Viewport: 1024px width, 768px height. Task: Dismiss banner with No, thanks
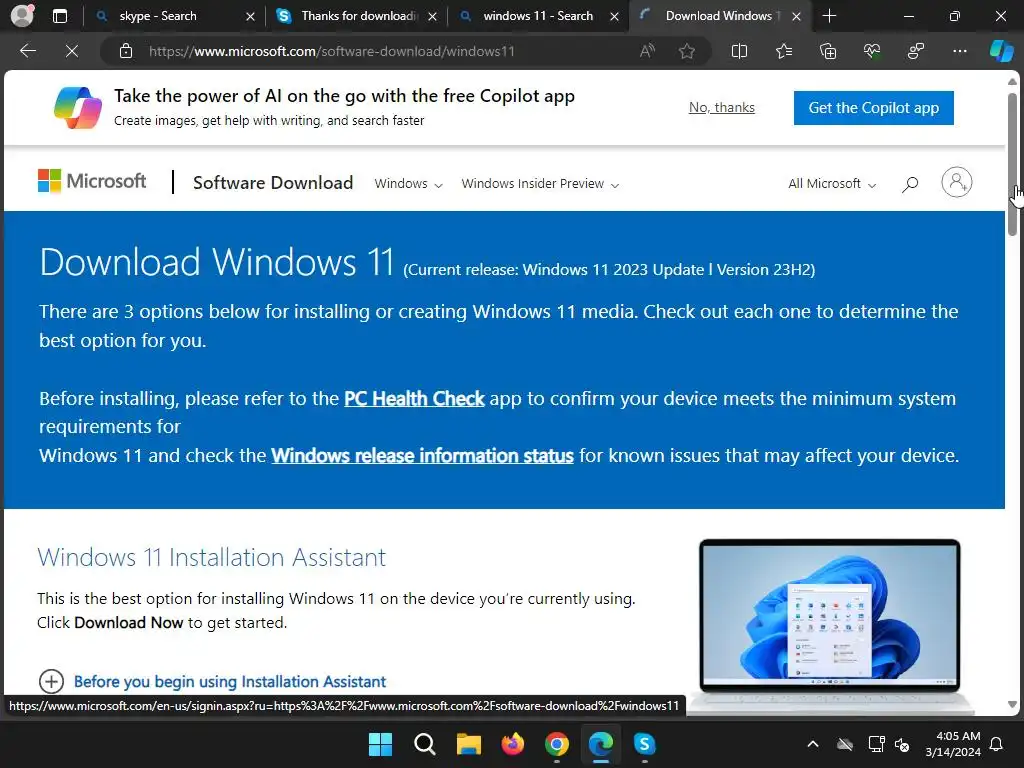(x=722, y=107)
